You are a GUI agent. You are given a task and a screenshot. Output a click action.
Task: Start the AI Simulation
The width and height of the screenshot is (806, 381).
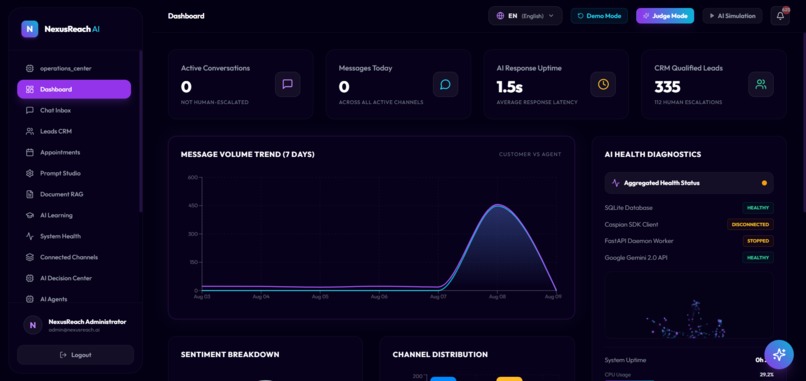[x=732, y=16]
